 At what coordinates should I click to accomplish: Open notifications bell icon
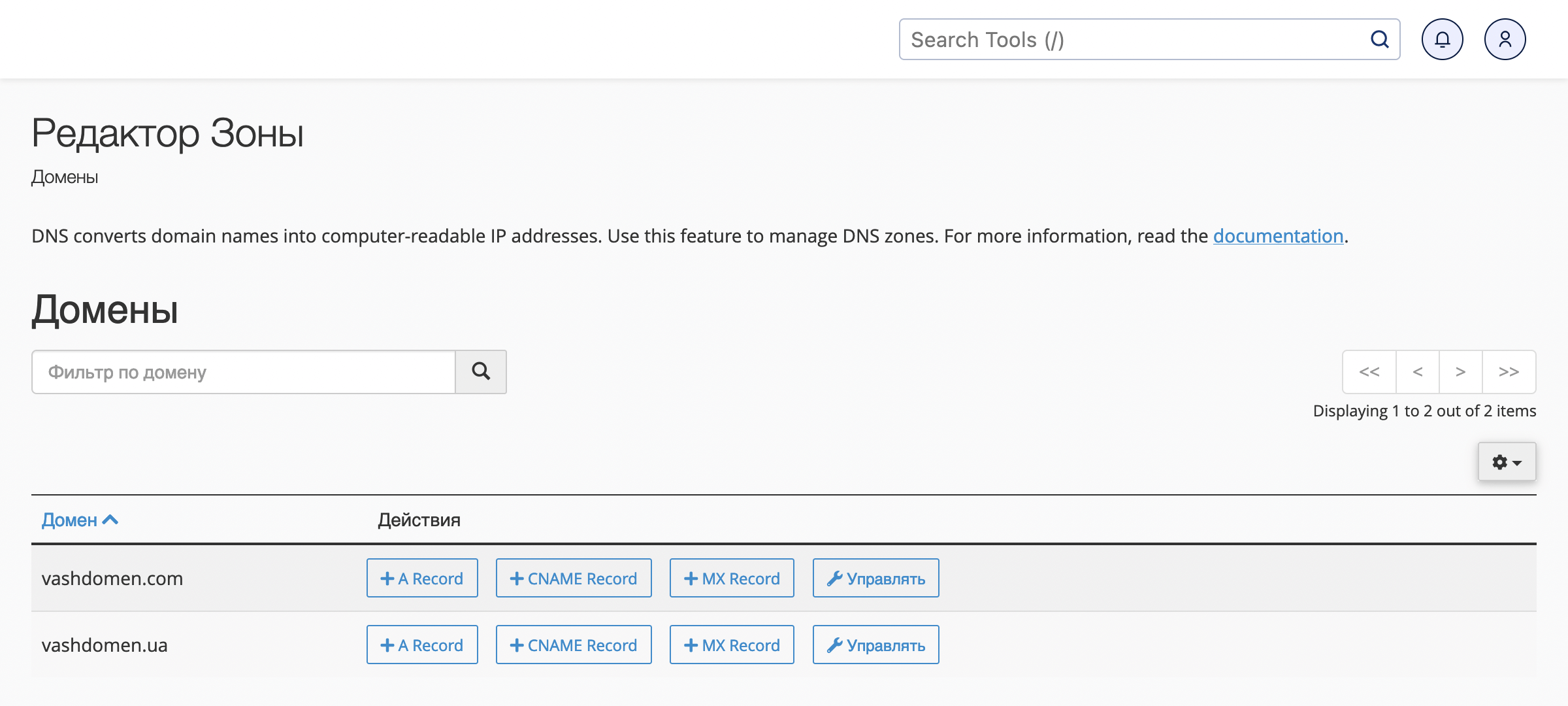click(x=1442, y=39)
